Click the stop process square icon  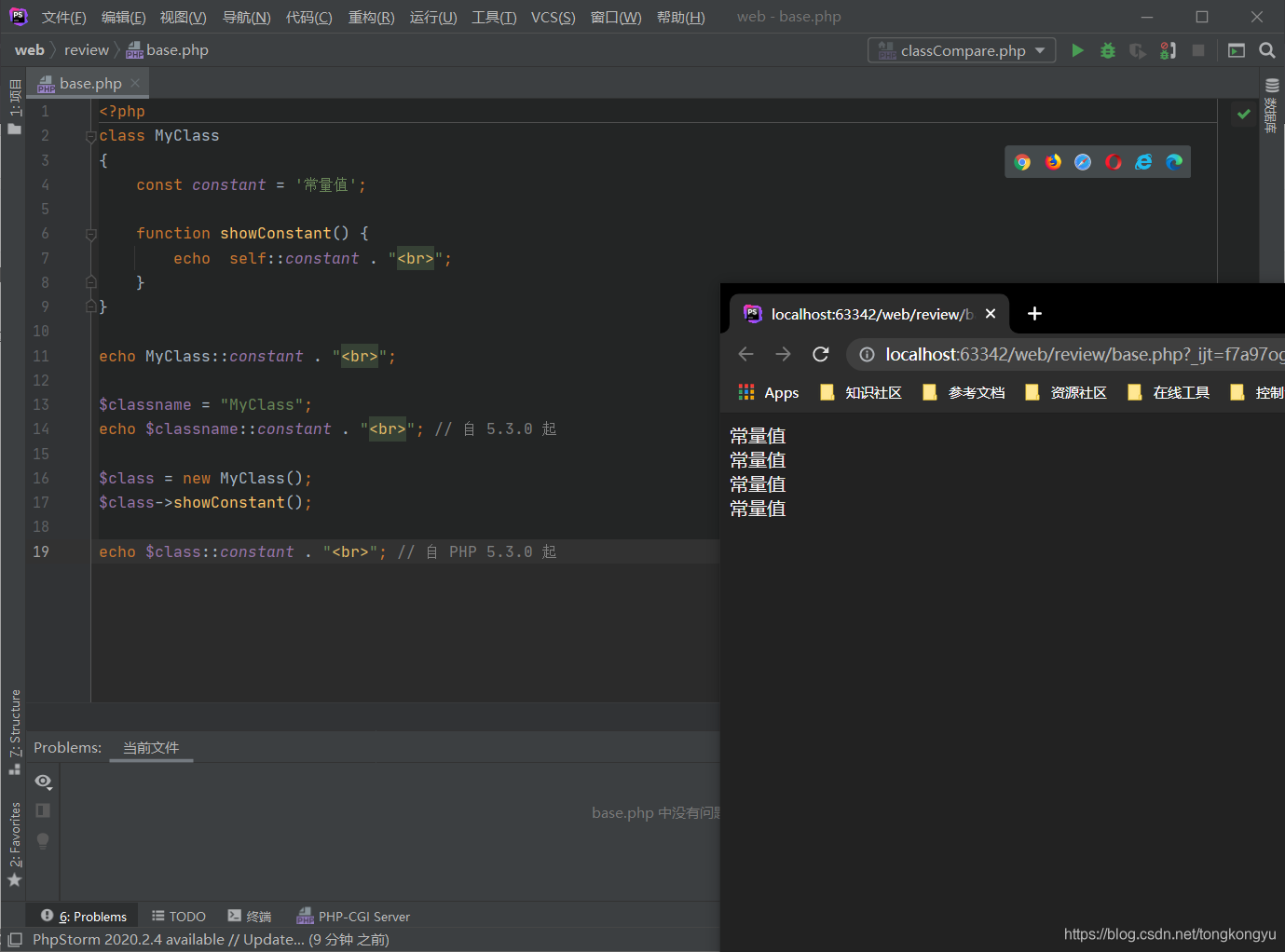point(1198,50)
